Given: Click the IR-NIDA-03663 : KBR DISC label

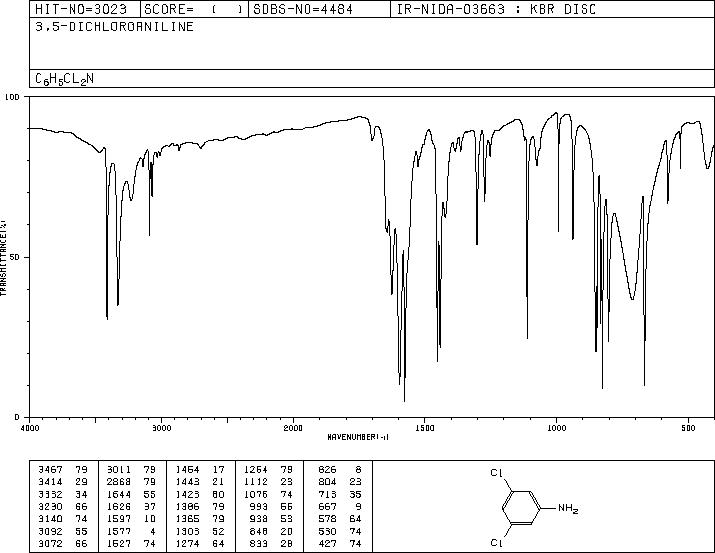Looking at the screenshot, I should pos(496,9).
